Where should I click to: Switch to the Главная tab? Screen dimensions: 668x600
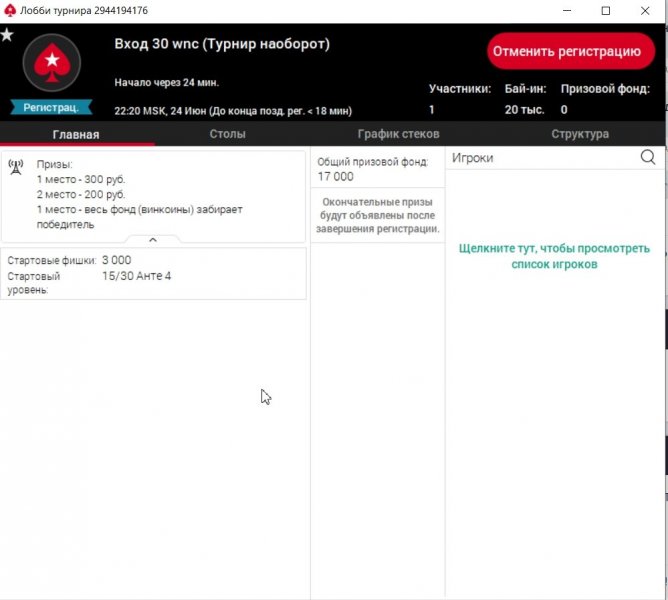point(76,134)
